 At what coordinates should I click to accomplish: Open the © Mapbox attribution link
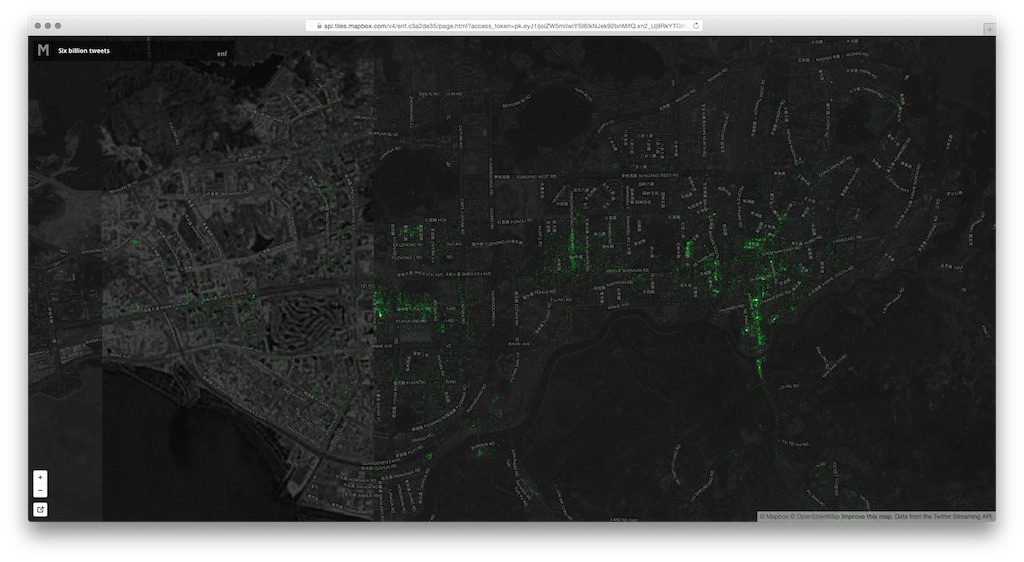774,516
